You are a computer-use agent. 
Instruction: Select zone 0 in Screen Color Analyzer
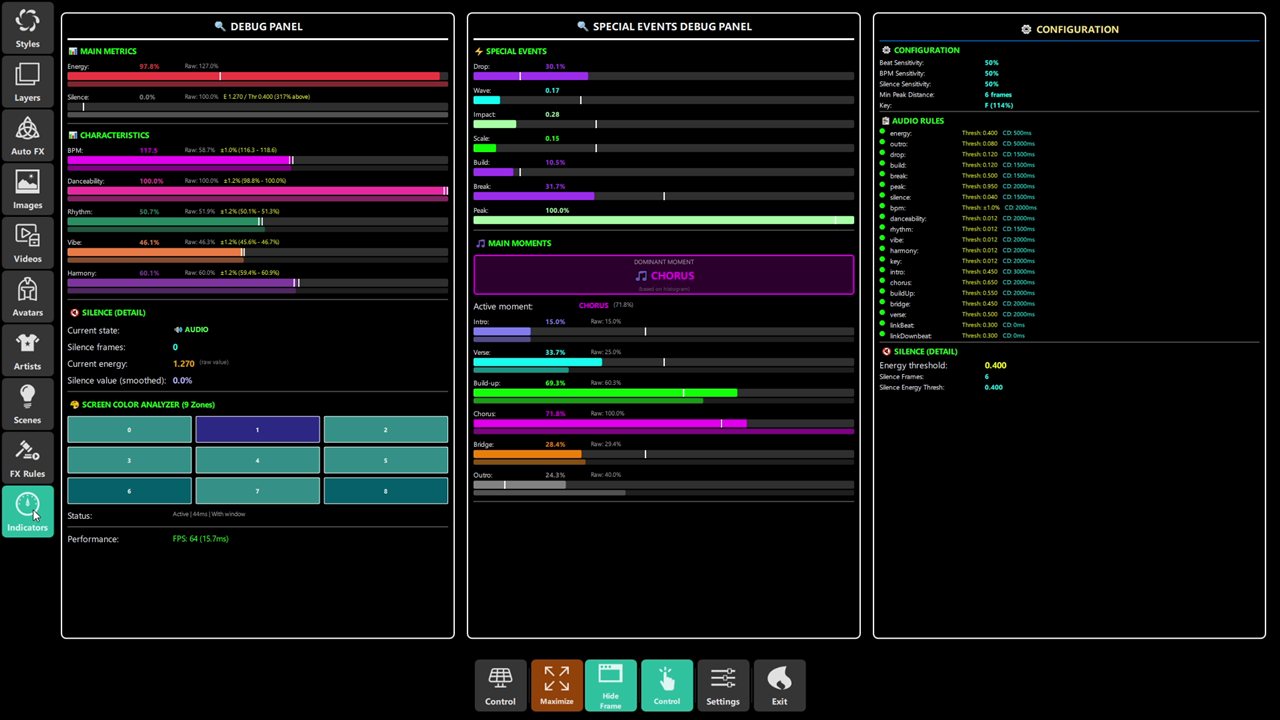(x=129, y=430)
